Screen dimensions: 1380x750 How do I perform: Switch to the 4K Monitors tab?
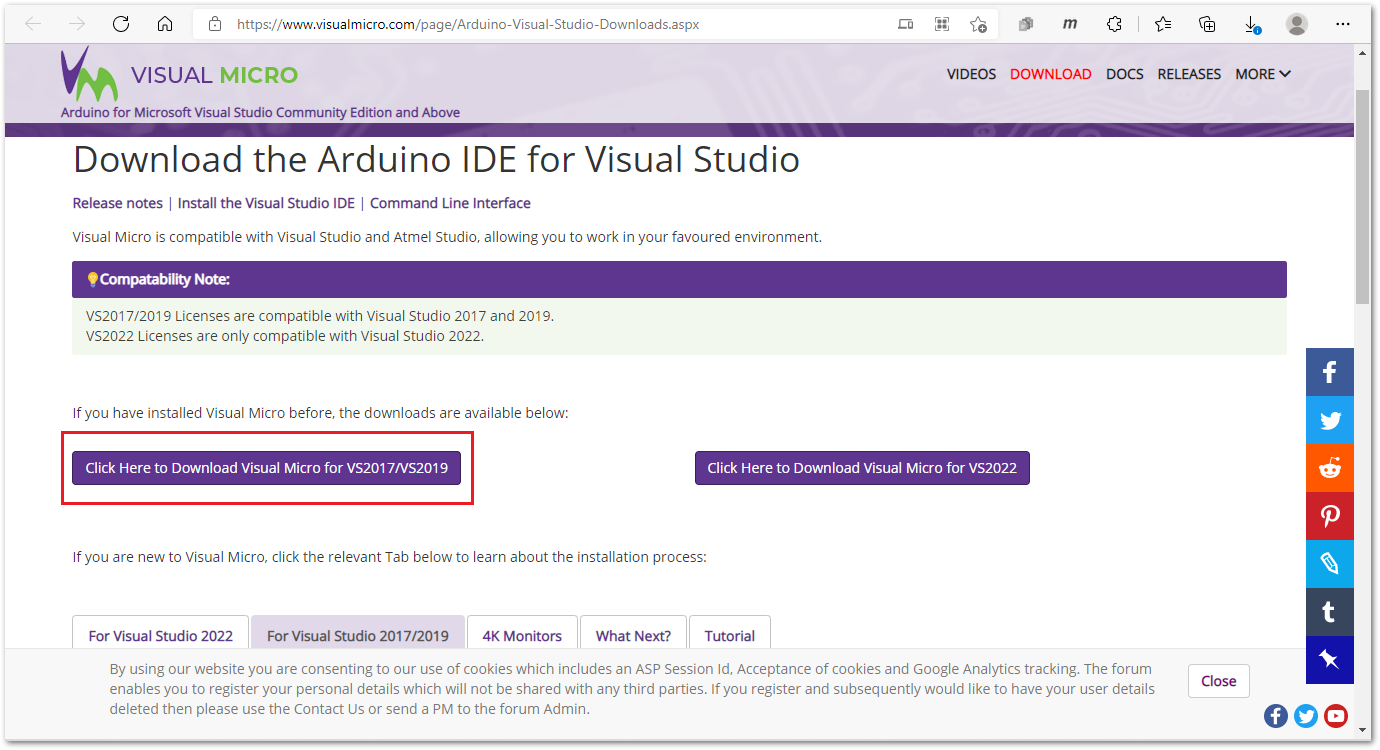click(522, 633)
